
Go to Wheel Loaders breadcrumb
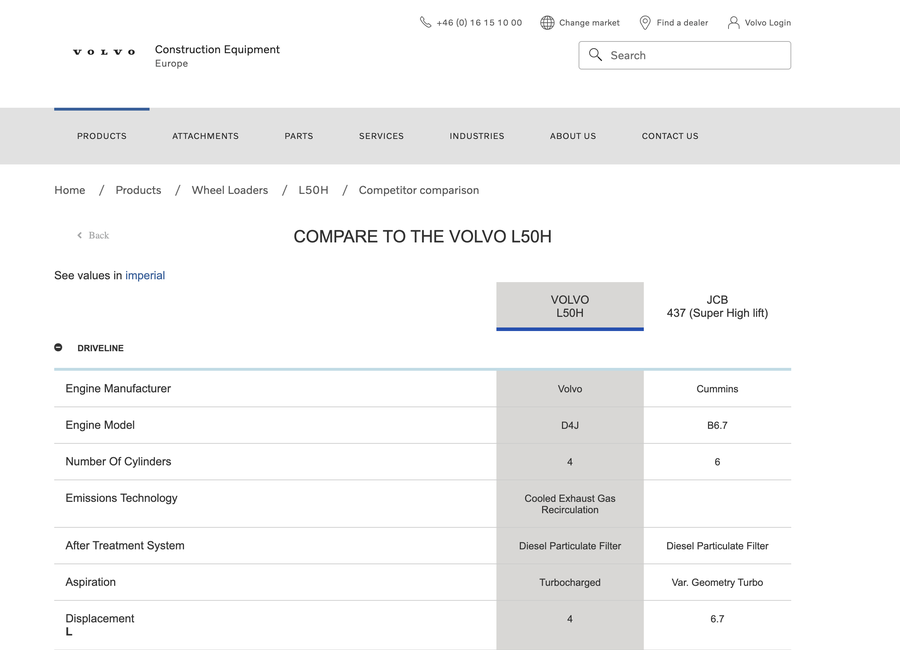[230, 190]
